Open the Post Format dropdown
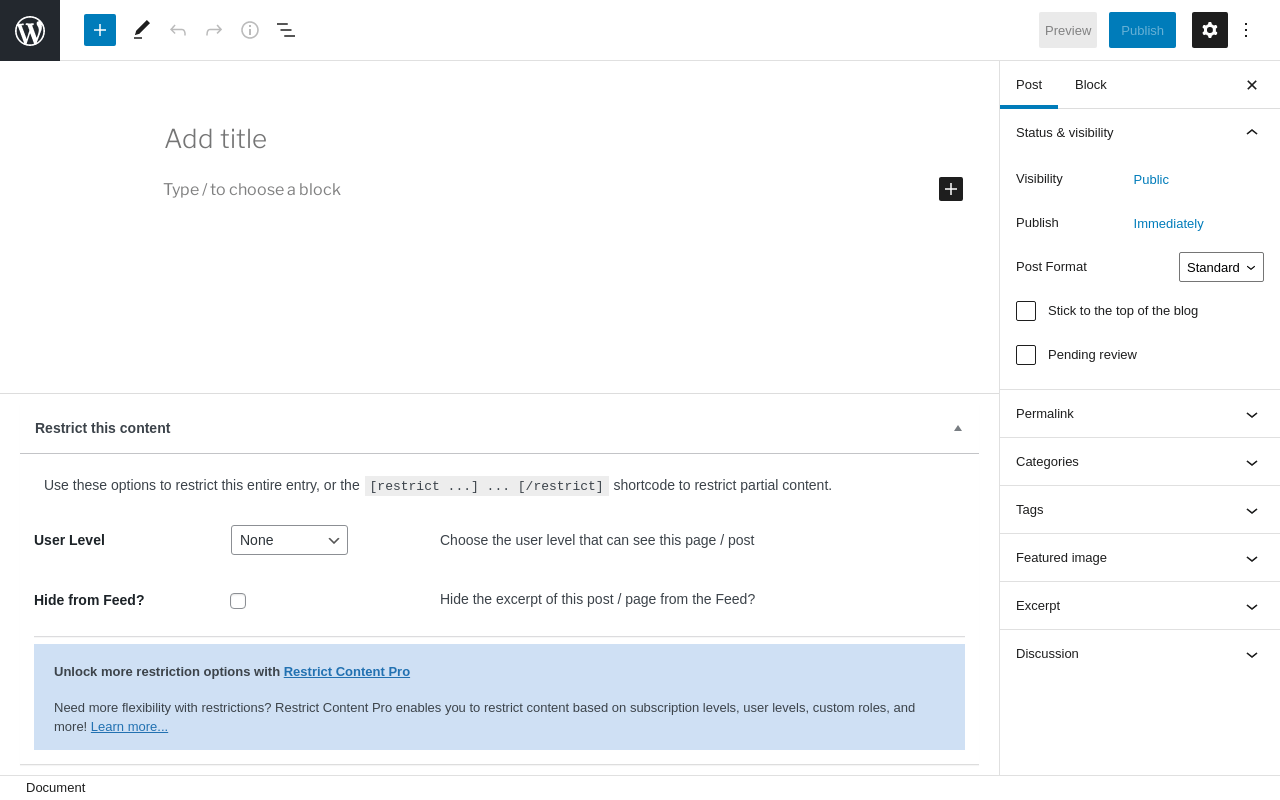 click(1221, 267)
